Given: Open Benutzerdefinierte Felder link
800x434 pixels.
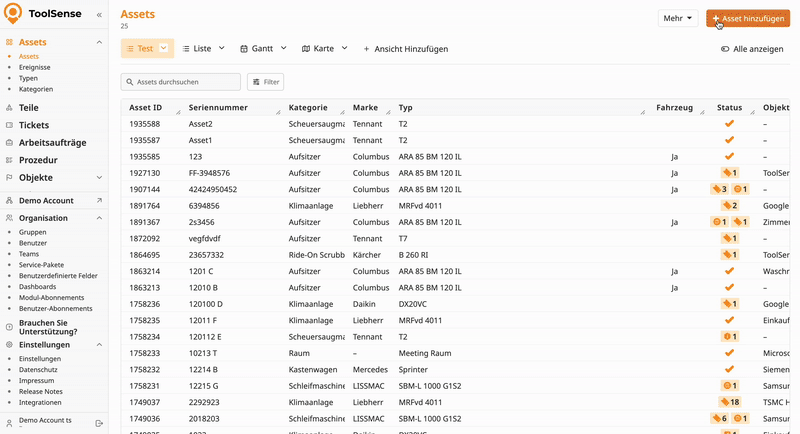Looking at the screenshot, I should click(x=58, y=276).
